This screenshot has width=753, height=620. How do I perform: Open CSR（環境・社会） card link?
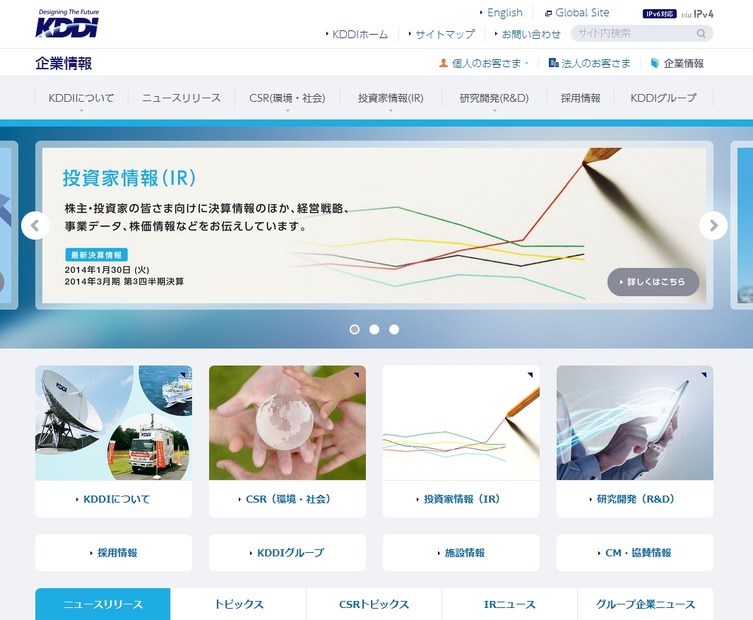[x=288, y=499]
